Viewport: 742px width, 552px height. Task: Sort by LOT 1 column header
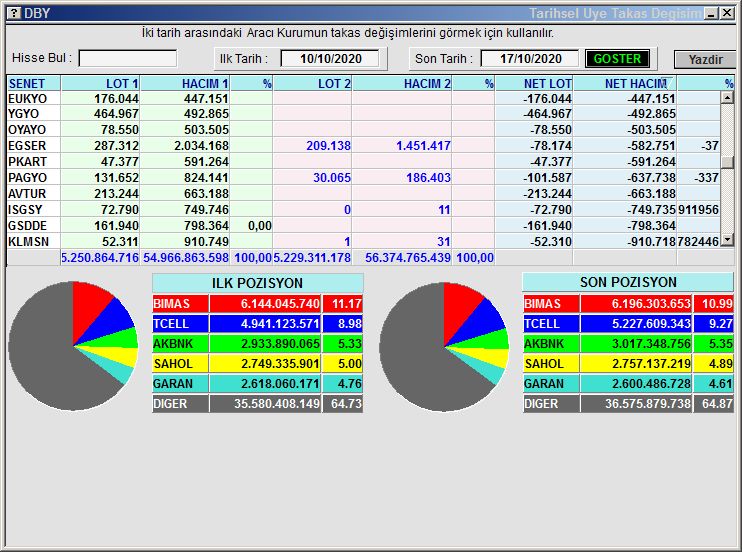coord(100,83)
